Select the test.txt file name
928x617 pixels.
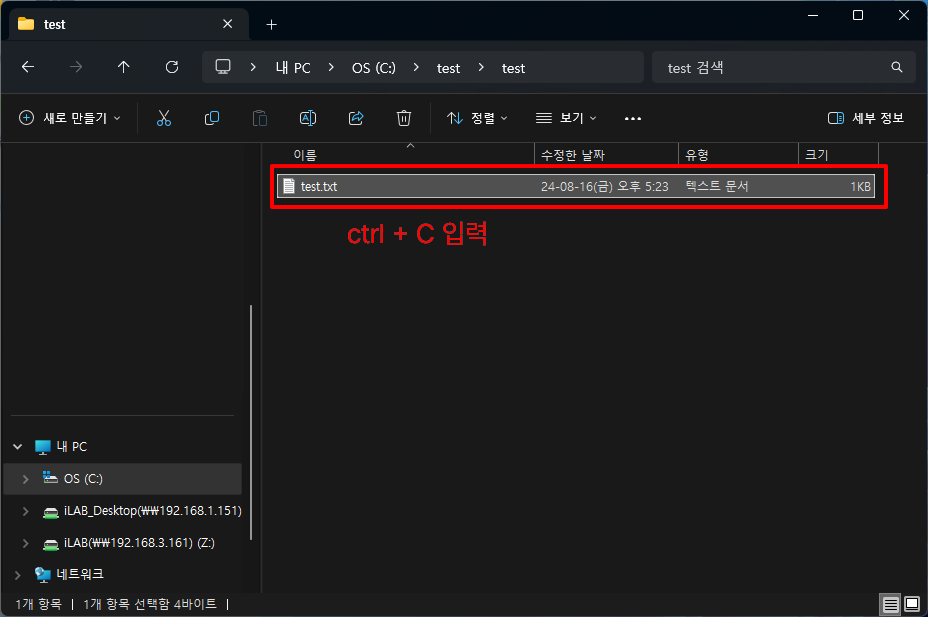(x=319, y=186)
